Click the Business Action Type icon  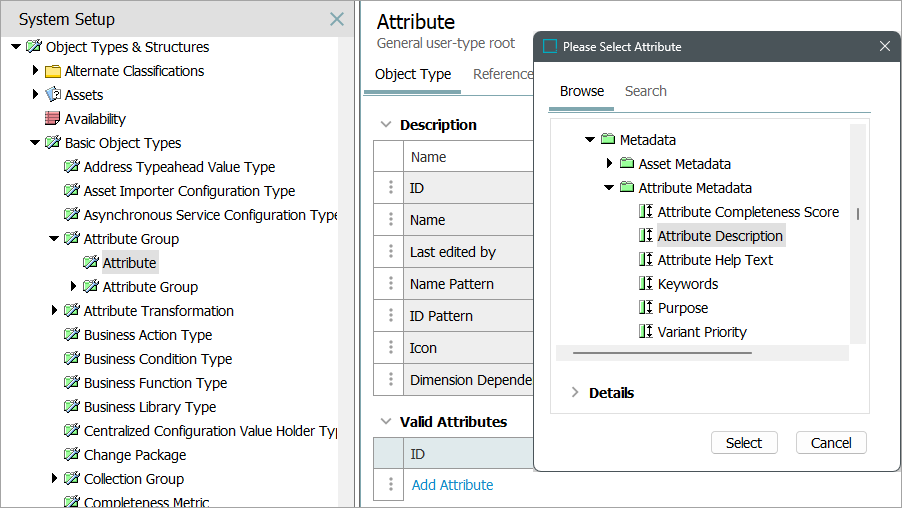point(72,335)
